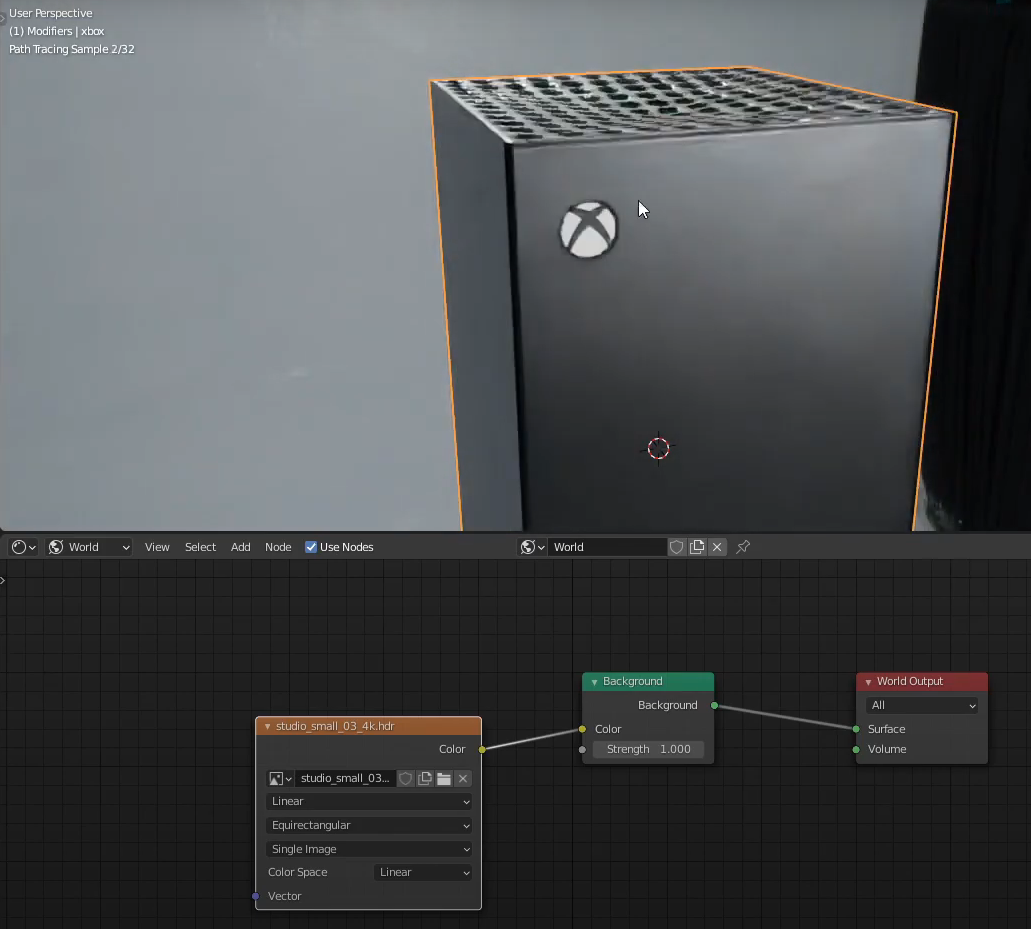Screen dimensions: 1031x929
Task: Open the Add menu in node editor
Action: click(x=241, y=547)
